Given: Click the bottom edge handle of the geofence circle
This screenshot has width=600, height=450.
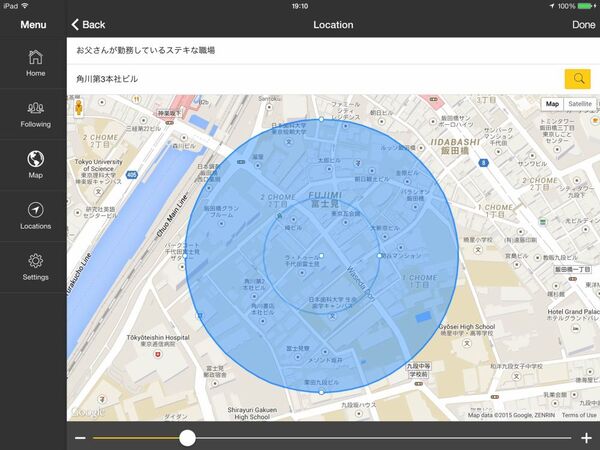Looking at the screenshot, I should (321, 392).
